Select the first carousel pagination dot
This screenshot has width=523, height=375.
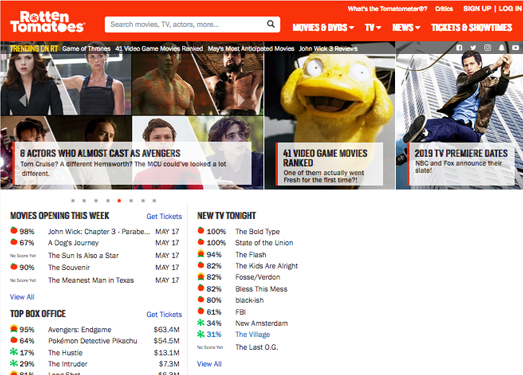point(73,201)
